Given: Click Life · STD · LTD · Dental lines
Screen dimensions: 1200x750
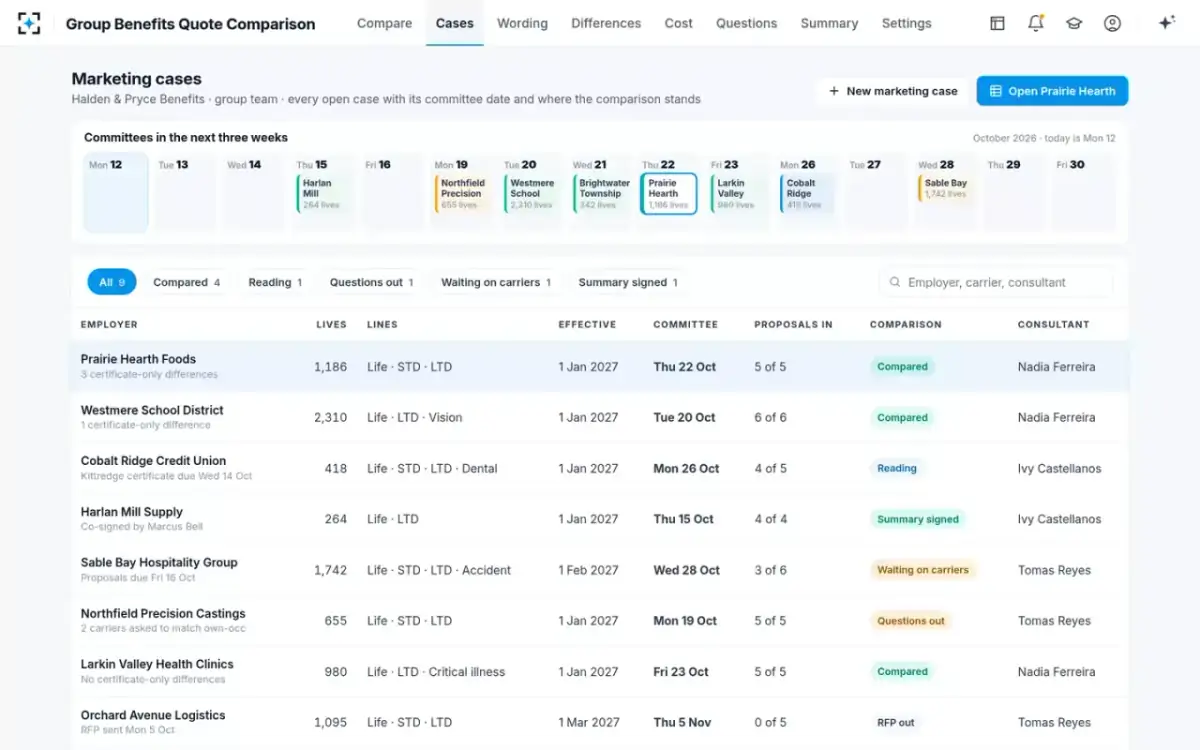Looking at the screenshot, I should point(432,468).
